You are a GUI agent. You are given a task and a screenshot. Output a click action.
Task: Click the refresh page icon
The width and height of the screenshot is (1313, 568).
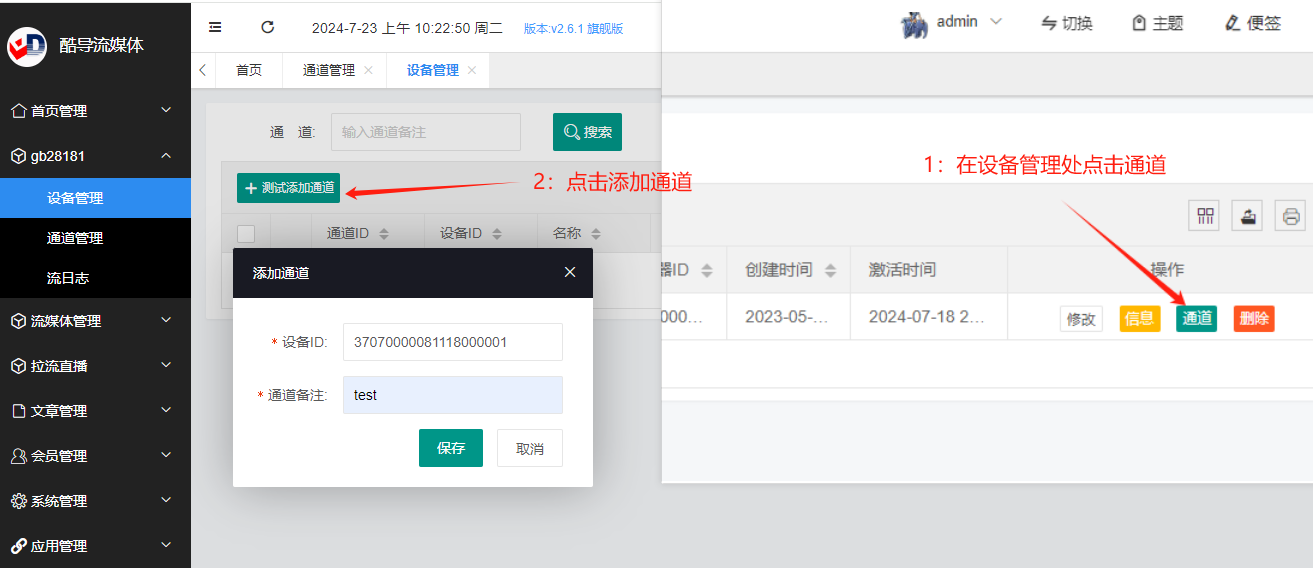tap(267, 28)
